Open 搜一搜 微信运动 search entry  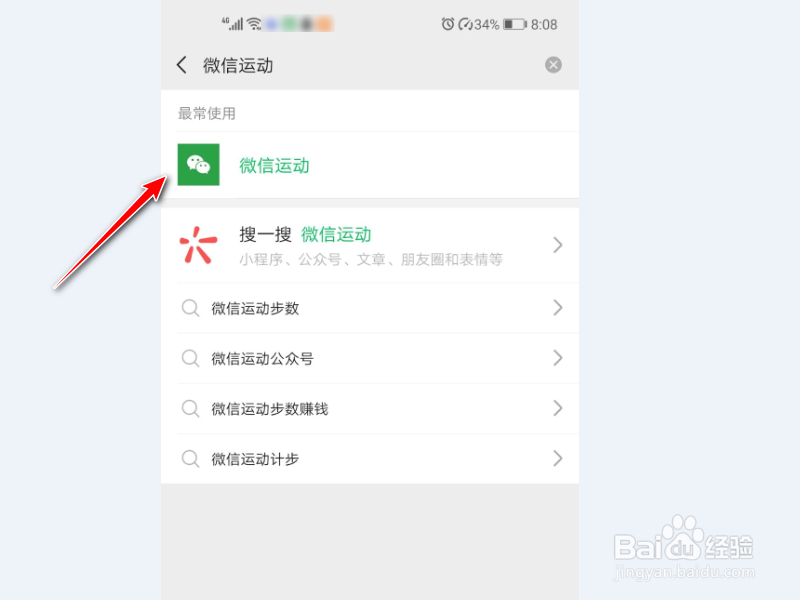click(x=370, y=245)
